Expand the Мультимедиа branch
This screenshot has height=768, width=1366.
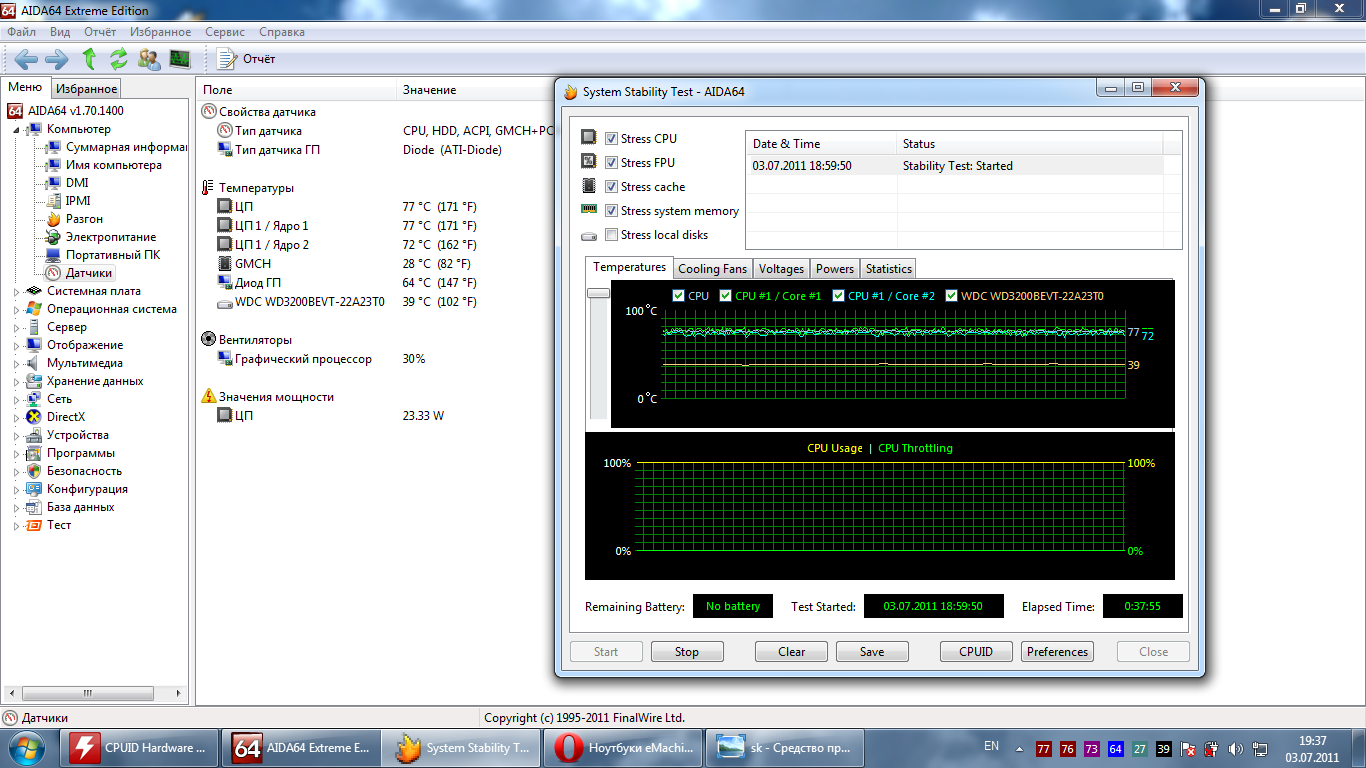pyautogui.click(x=16, y=363)
